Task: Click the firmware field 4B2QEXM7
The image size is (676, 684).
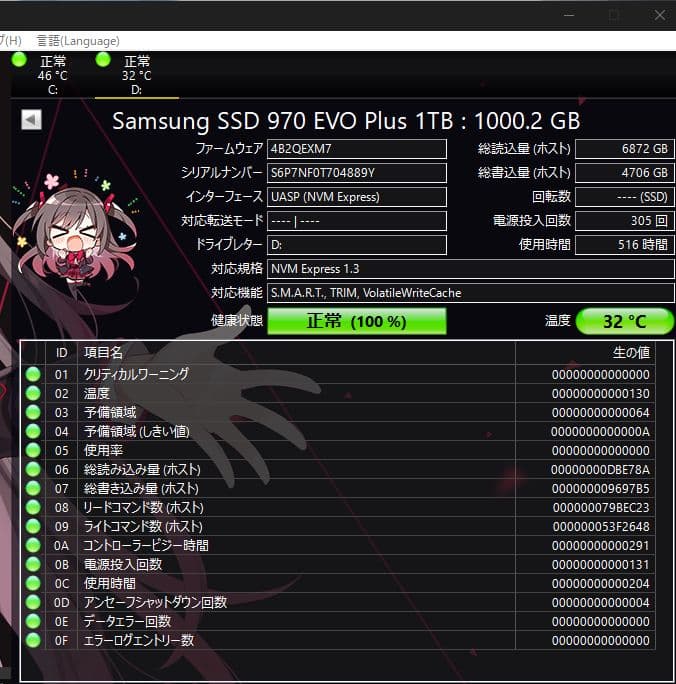Action: point(357,149)
